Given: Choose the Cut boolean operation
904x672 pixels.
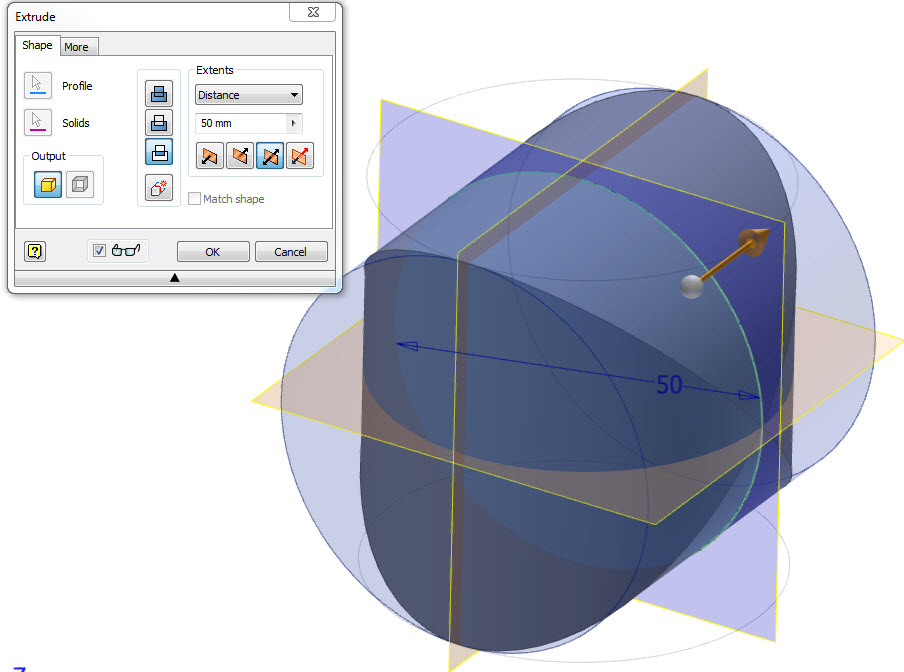Looking at the screenshot, I should 159,123.
